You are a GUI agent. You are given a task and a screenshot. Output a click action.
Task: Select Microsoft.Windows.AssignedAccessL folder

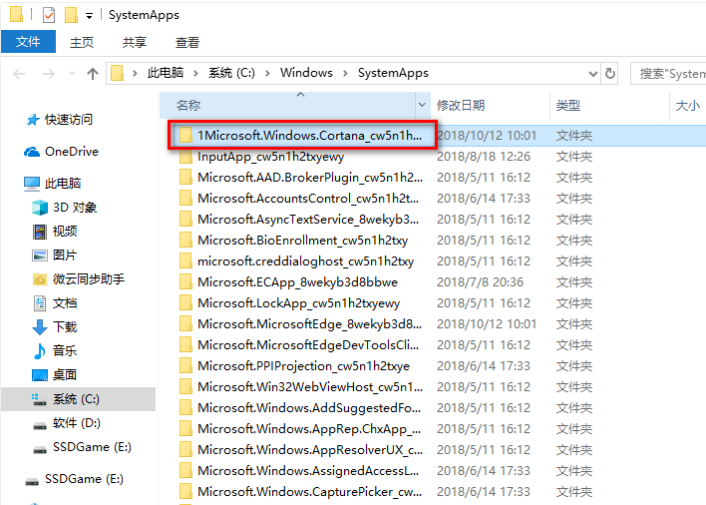click(x=299, y=471)
